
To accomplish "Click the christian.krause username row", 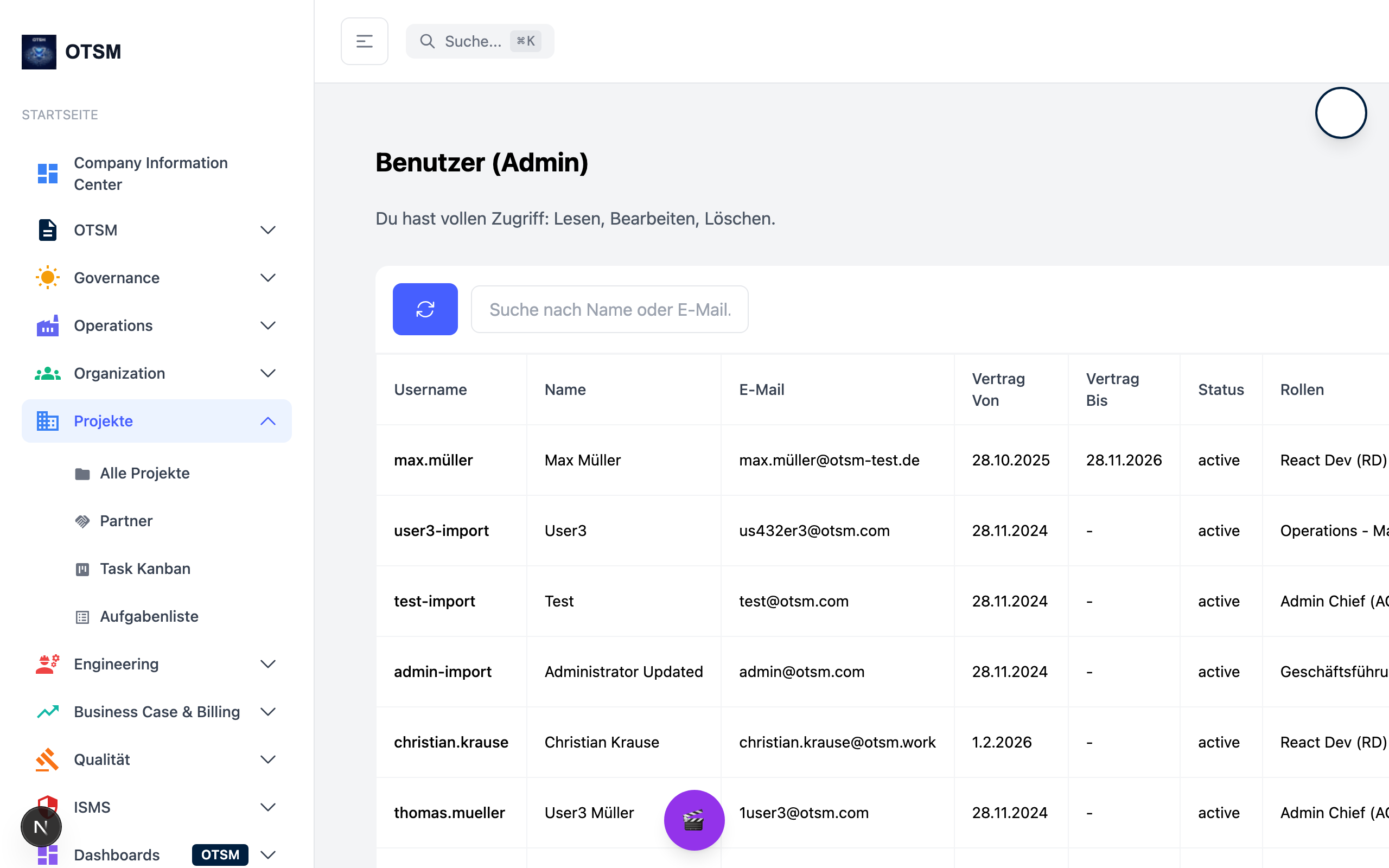I will point(451,742).
